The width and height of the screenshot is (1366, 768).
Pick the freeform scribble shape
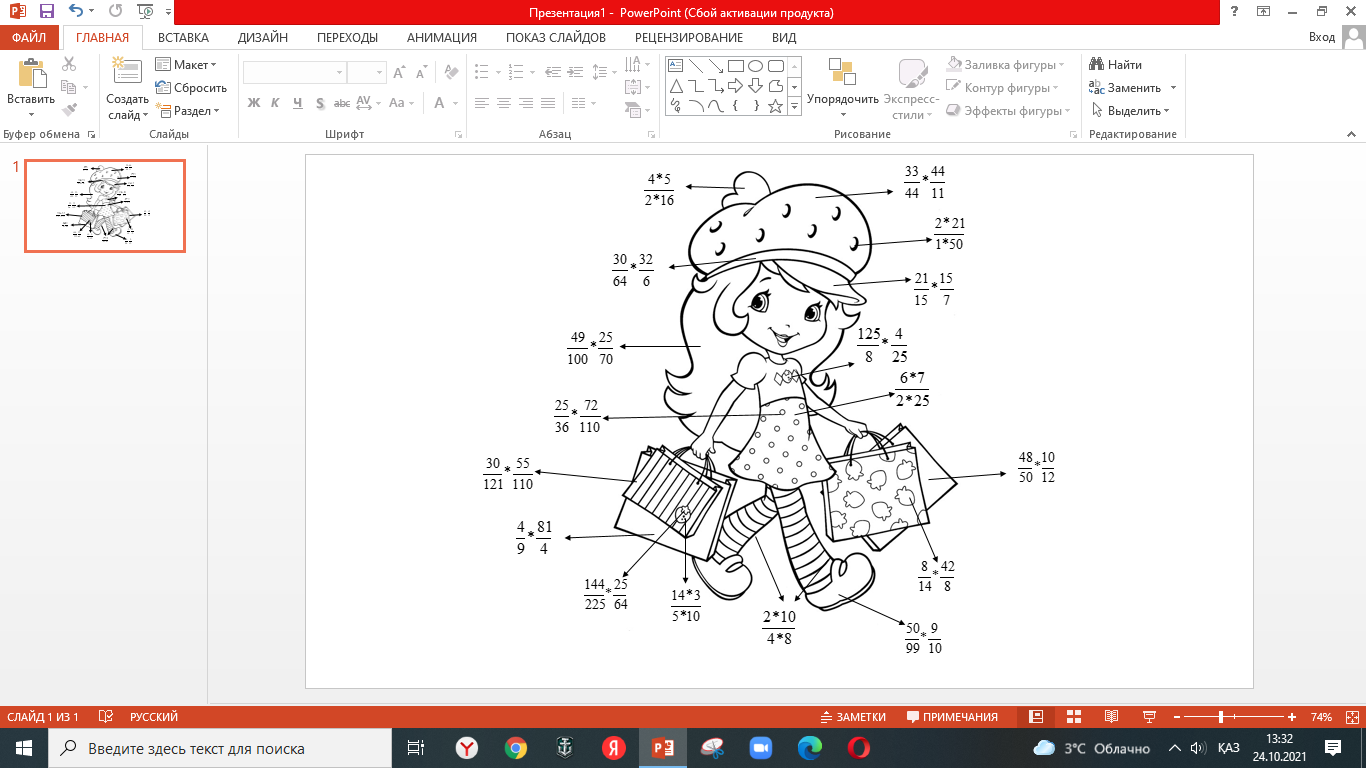pos(676,105)
